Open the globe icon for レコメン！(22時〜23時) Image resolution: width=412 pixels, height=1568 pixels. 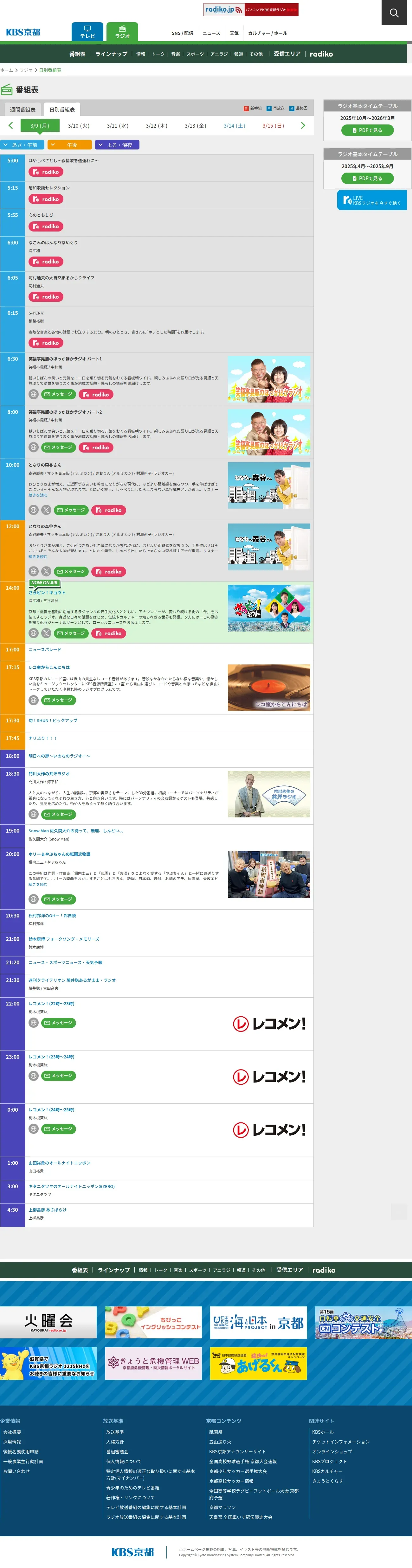point(34,1023)
